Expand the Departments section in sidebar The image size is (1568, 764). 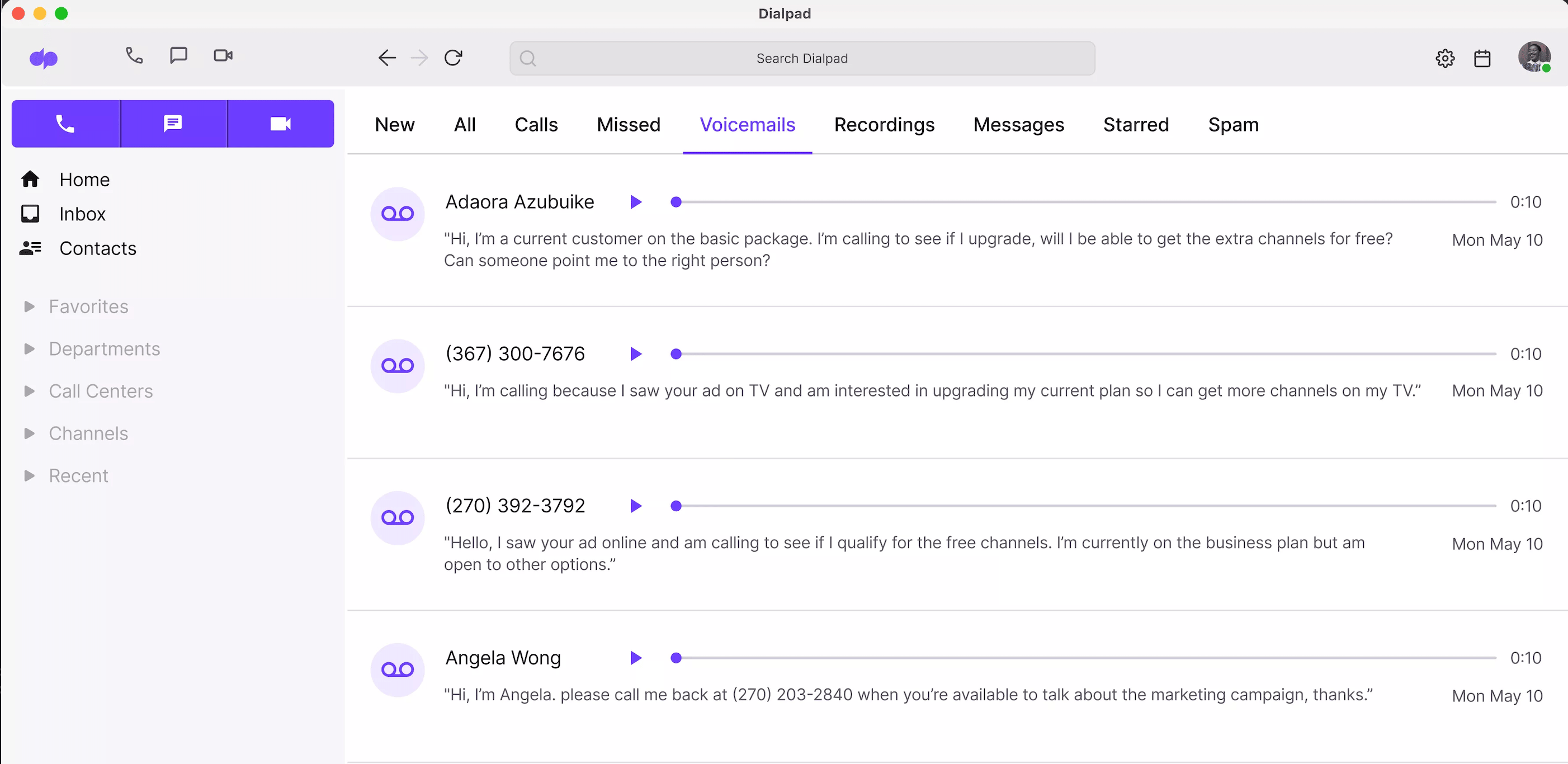(x=29, y=348)
